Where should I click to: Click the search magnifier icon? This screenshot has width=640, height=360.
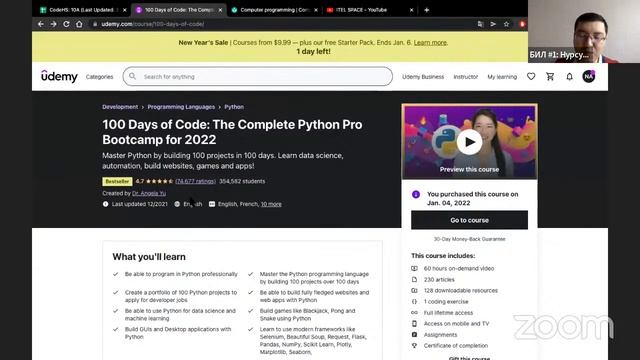[x=133, y=76]
